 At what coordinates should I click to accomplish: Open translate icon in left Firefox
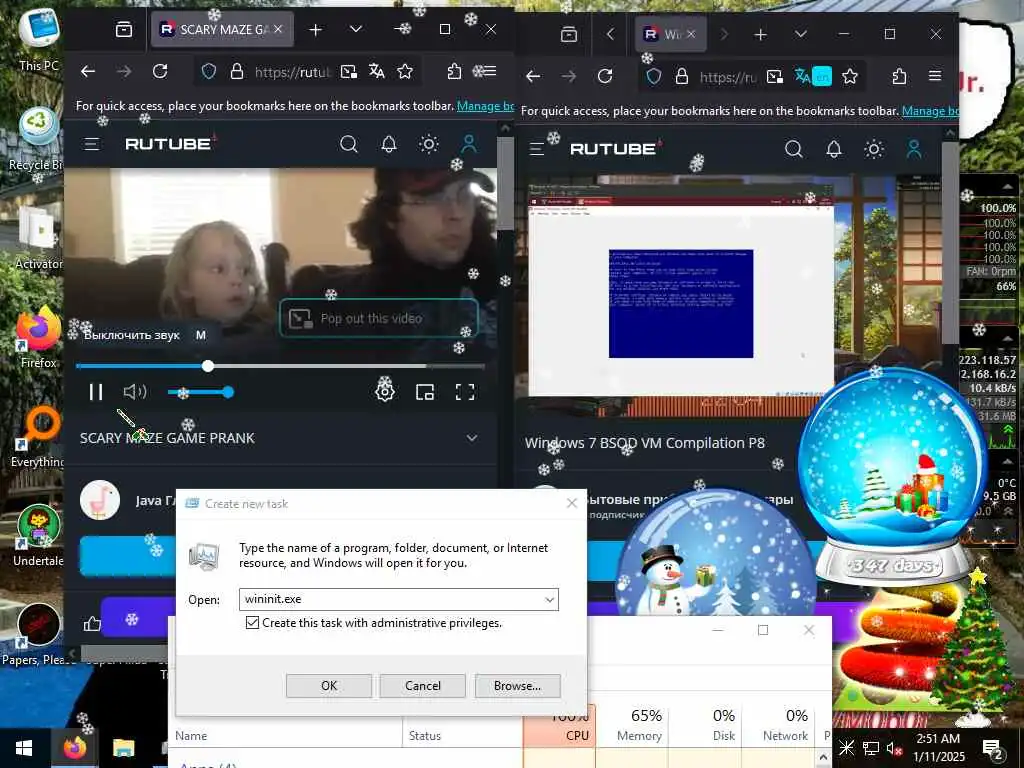377,71
